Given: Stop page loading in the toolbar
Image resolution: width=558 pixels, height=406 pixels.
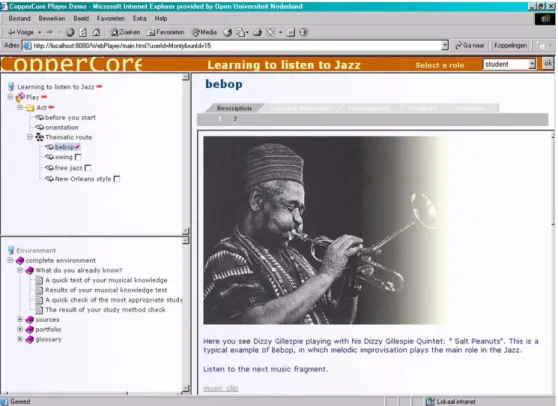Looking at the screenshot, I should click(70, 32).
